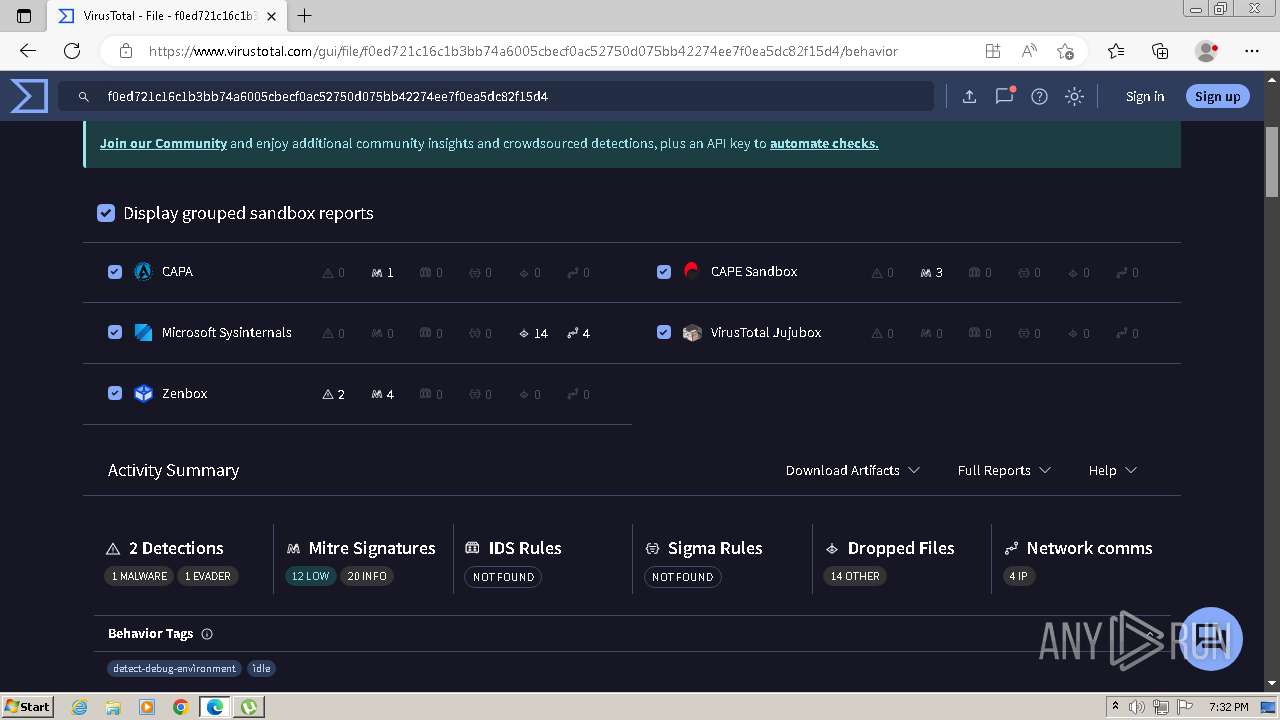Image resolution: width=1280 pixels, height=720 pixels.
Task: Expand the Help dropdown
Action: click(1113, 470)
